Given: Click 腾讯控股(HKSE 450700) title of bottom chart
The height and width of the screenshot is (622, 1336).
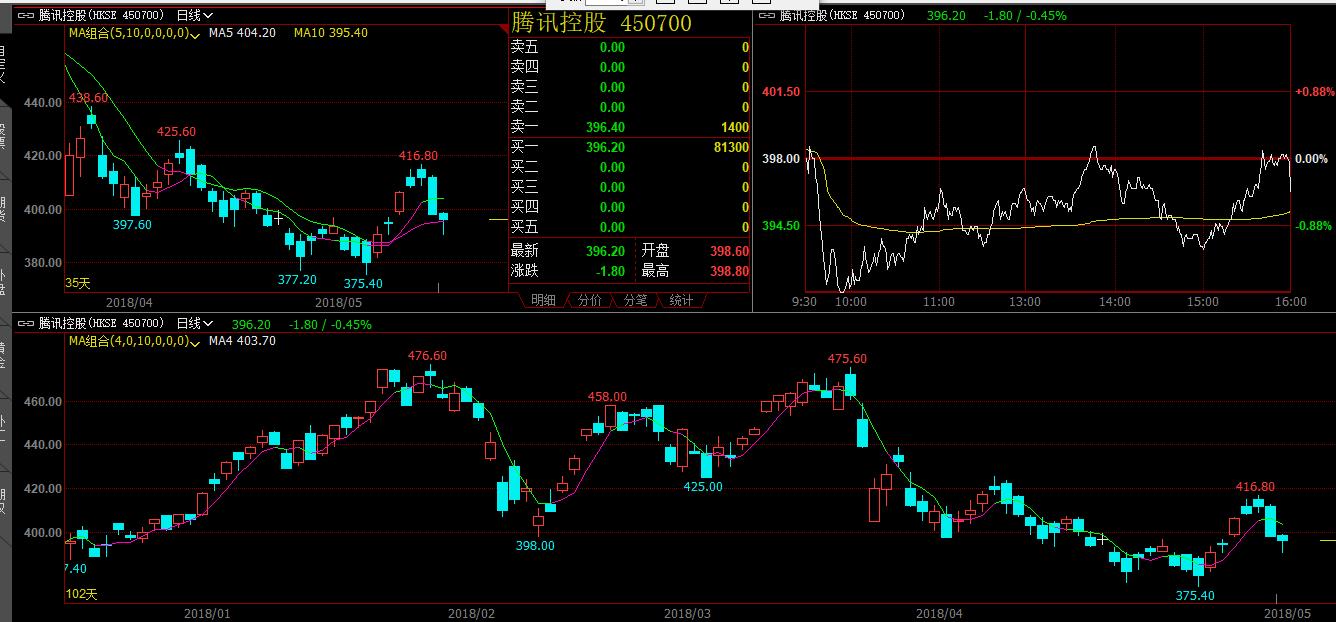Looking at the screenshot, I should tap(103, 324).
